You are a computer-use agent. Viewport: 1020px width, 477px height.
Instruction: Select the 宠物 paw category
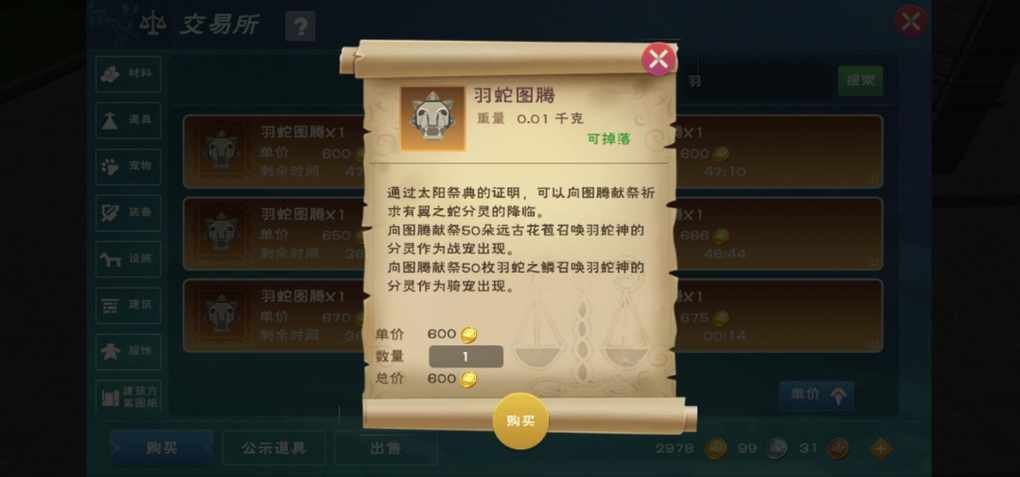(x=129, y=167)
